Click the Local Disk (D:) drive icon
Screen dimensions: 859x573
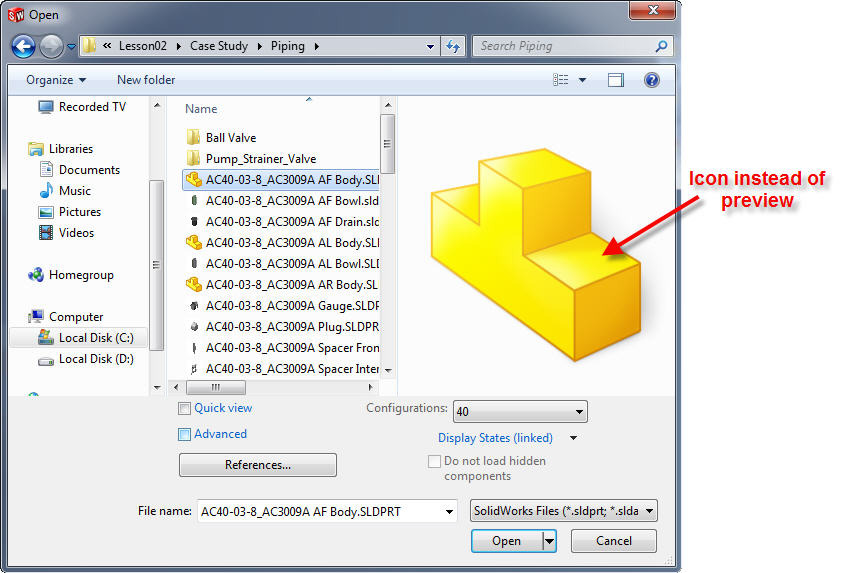tap(46, 360)
